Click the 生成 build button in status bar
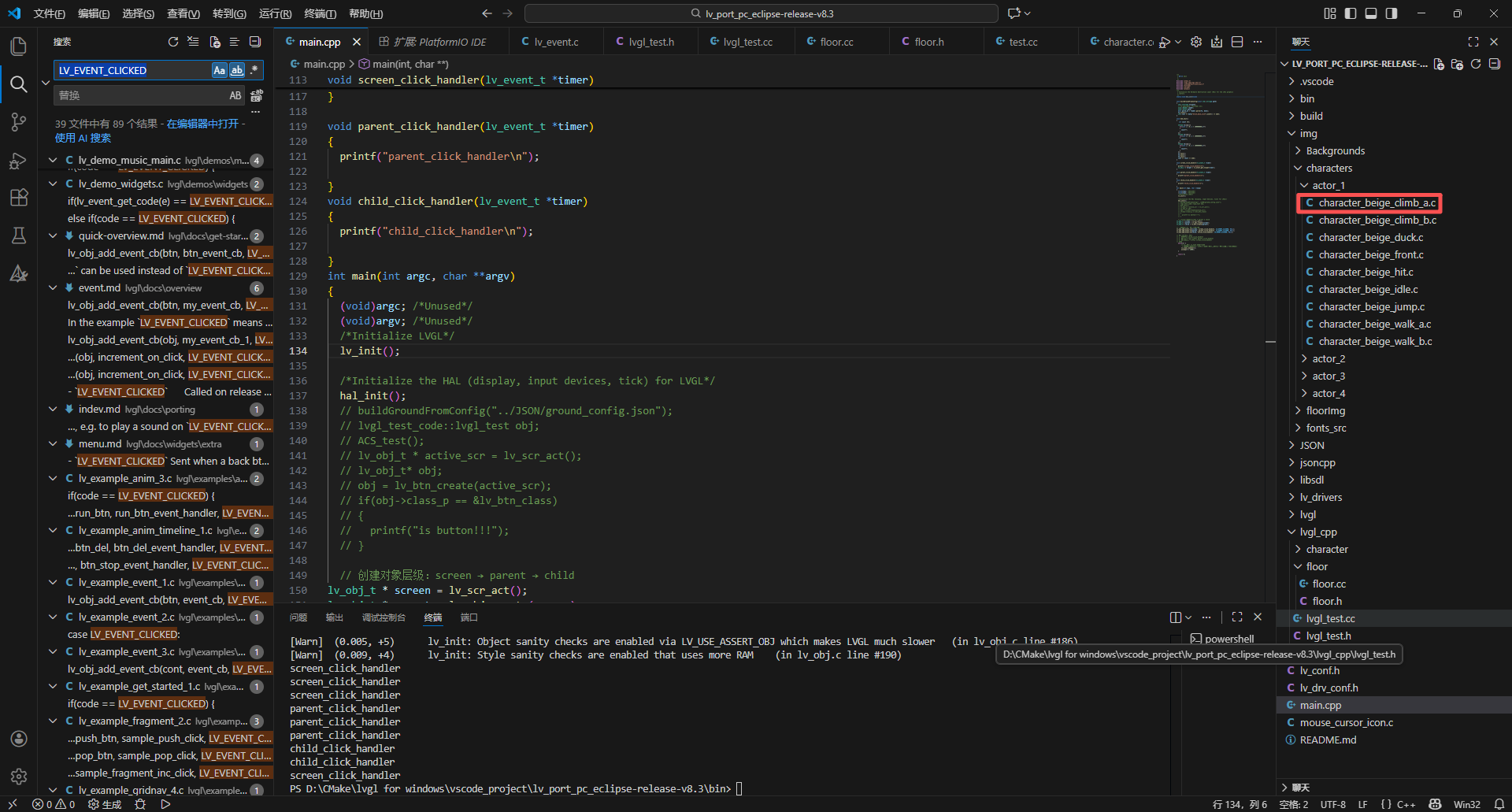The width and height of the screenshot is (1512, 812). (x=106, y=804)
